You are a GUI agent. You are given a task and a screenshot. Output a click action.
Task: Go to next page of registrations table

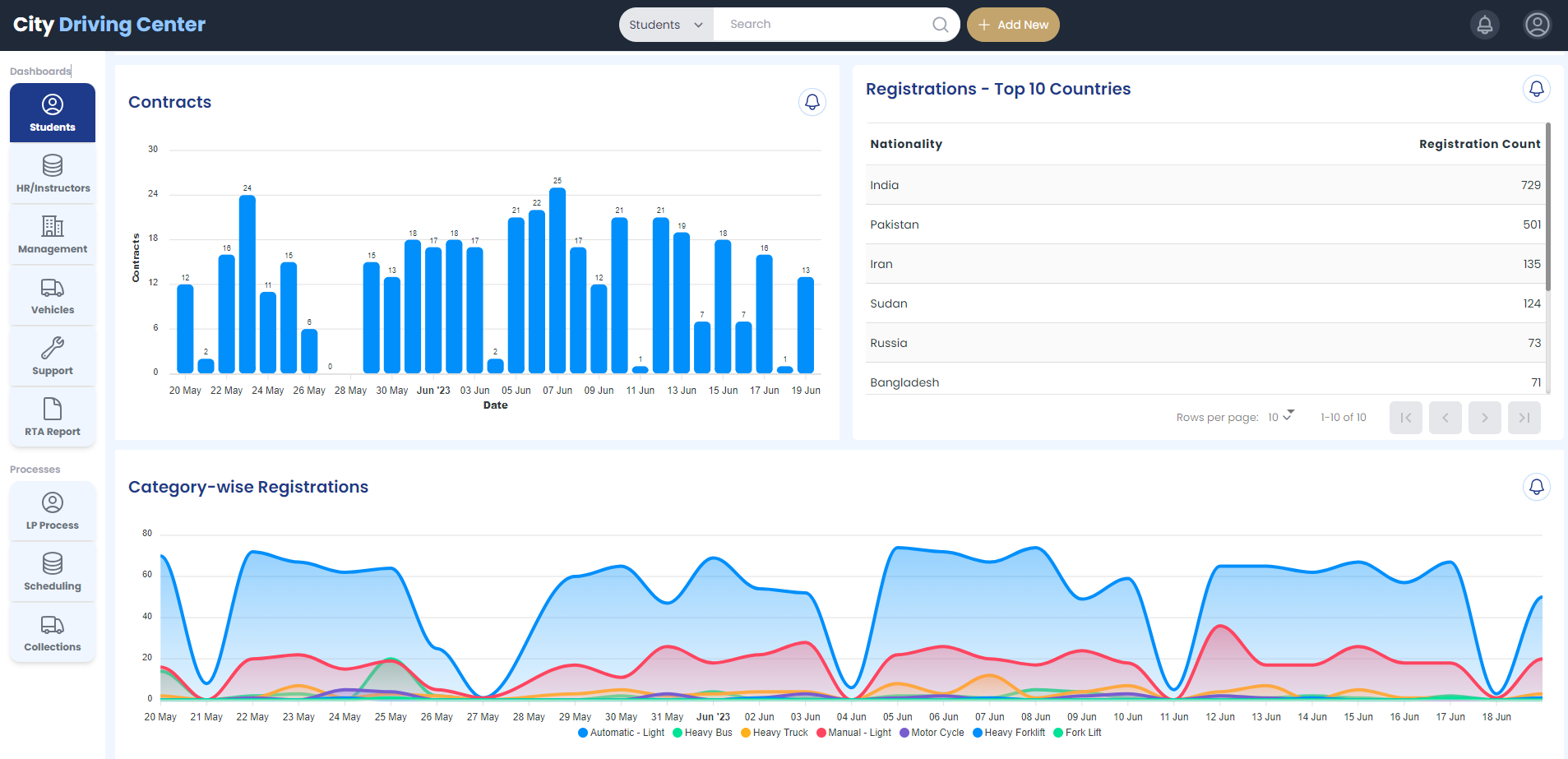(1484, 418)
